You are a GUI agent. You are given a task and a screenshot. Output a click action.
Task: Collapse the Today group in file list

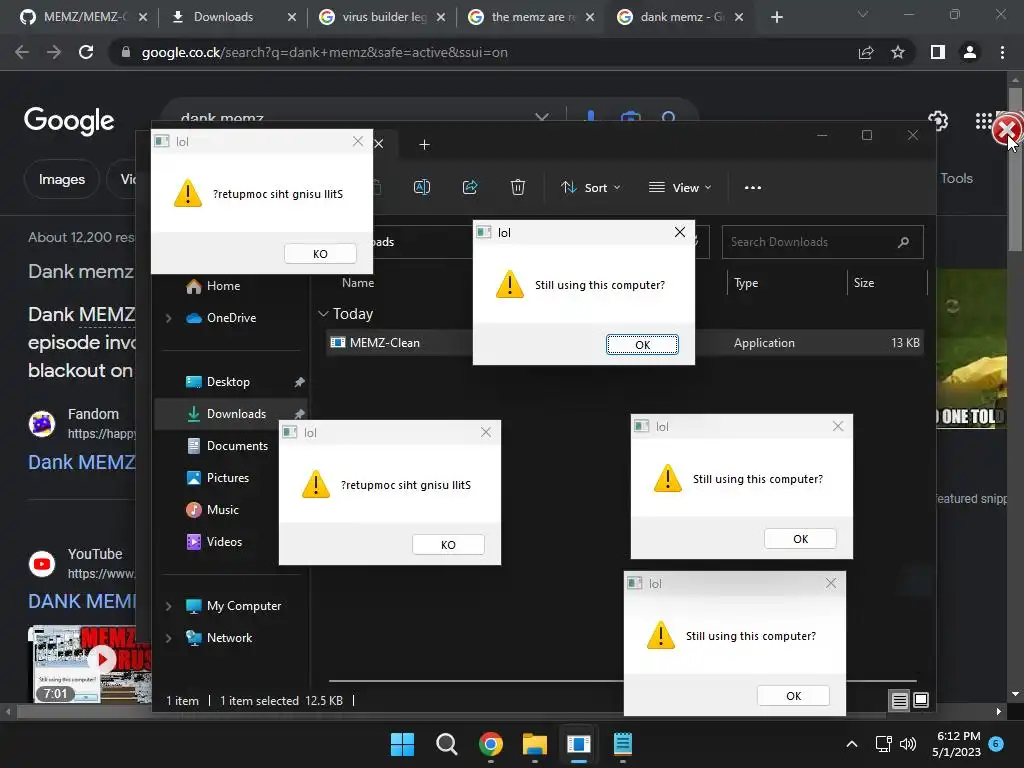pyautogui.click(x=323, y=314)
